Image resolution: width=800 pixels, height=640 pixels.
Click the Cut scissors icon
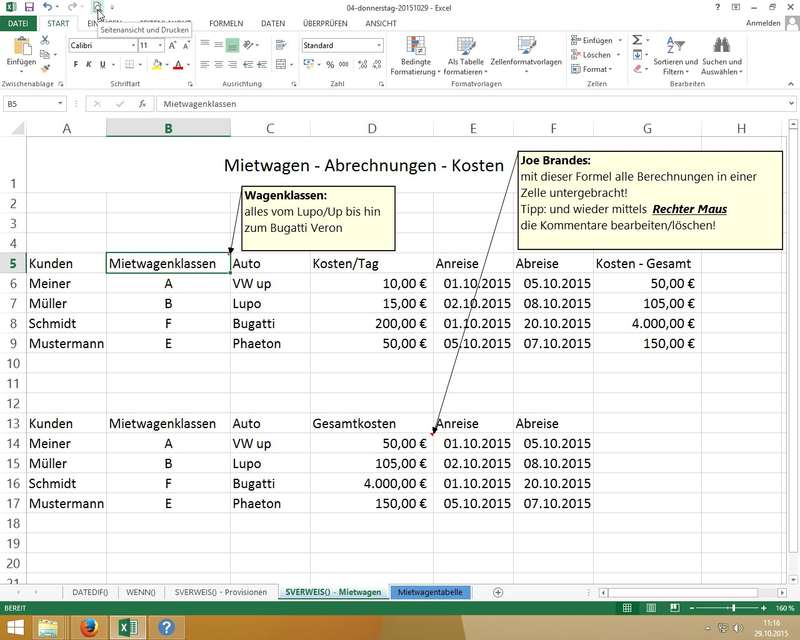45,40
